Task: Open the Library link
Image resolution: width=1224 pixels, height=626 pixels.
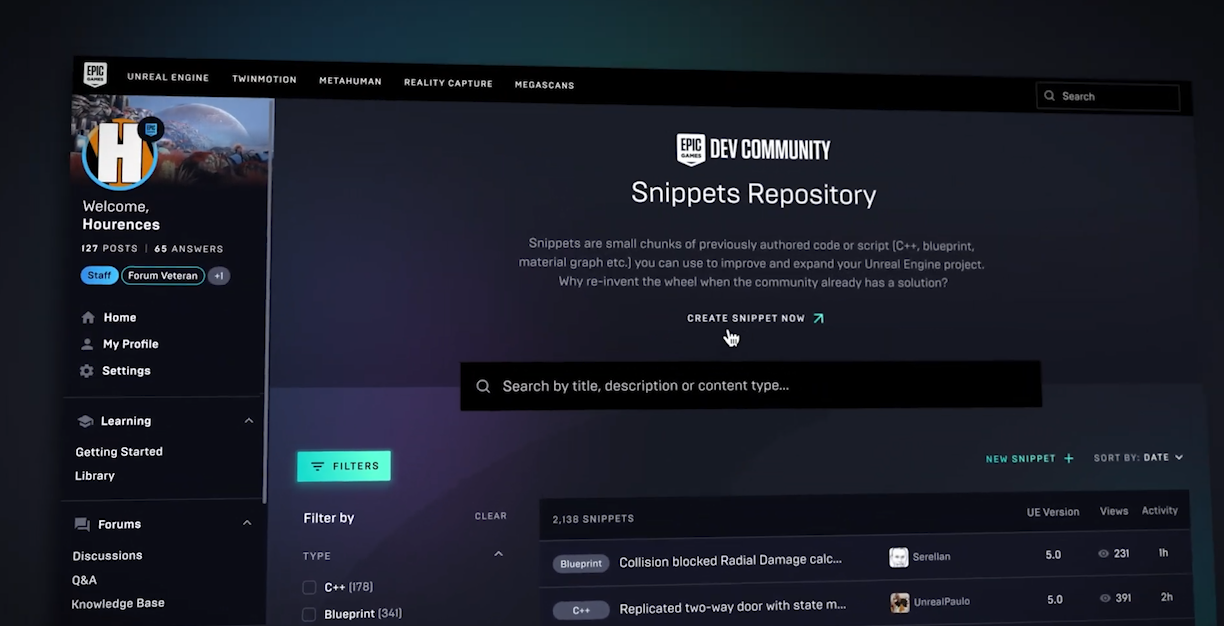Action: tap(95, 475)
